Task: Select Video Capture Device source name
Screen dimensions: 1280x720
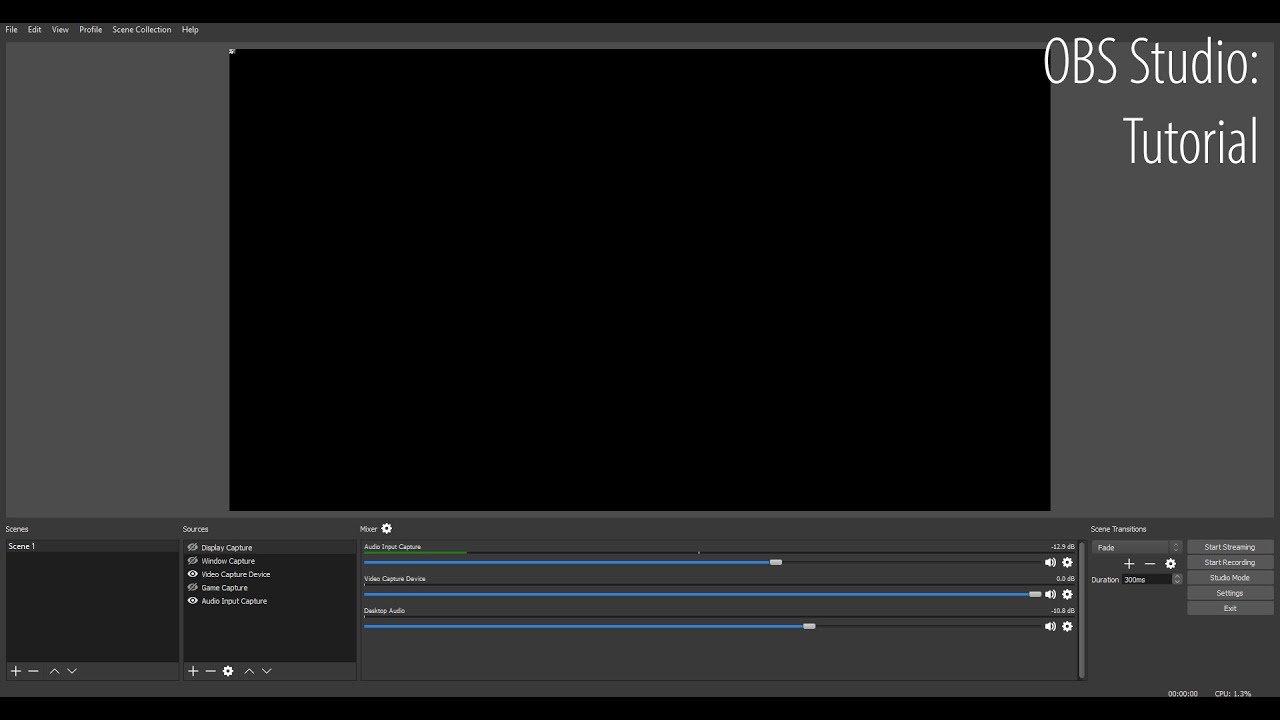Action: 236,574
